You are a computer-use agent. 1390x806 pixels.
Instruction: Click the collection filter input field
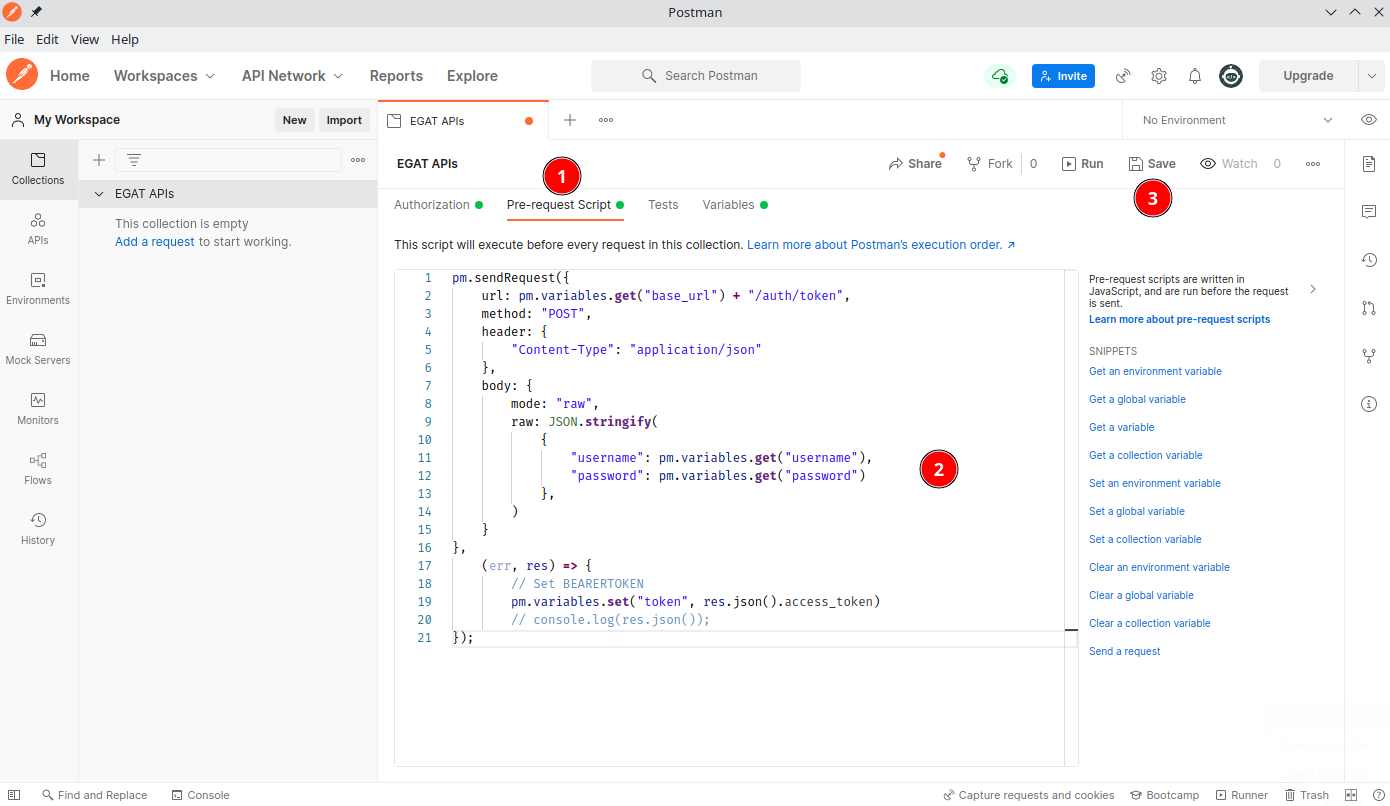pyautogui.click(x=228, y=160)
